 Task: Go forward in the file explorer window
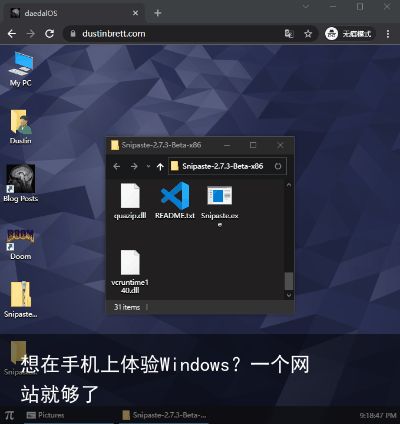[x=134, y=166]
